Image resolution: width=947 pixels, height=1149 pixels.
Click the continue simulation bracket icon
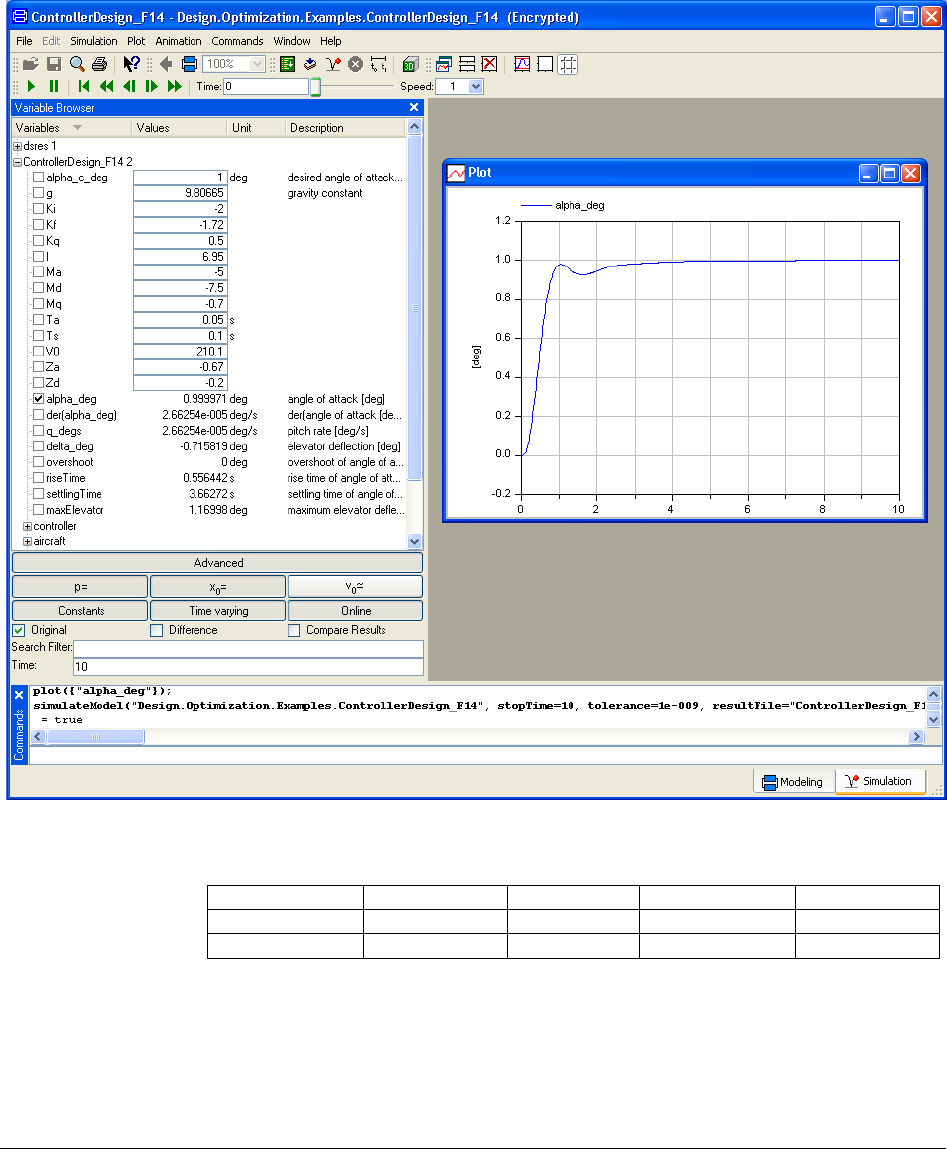(379, 64)
